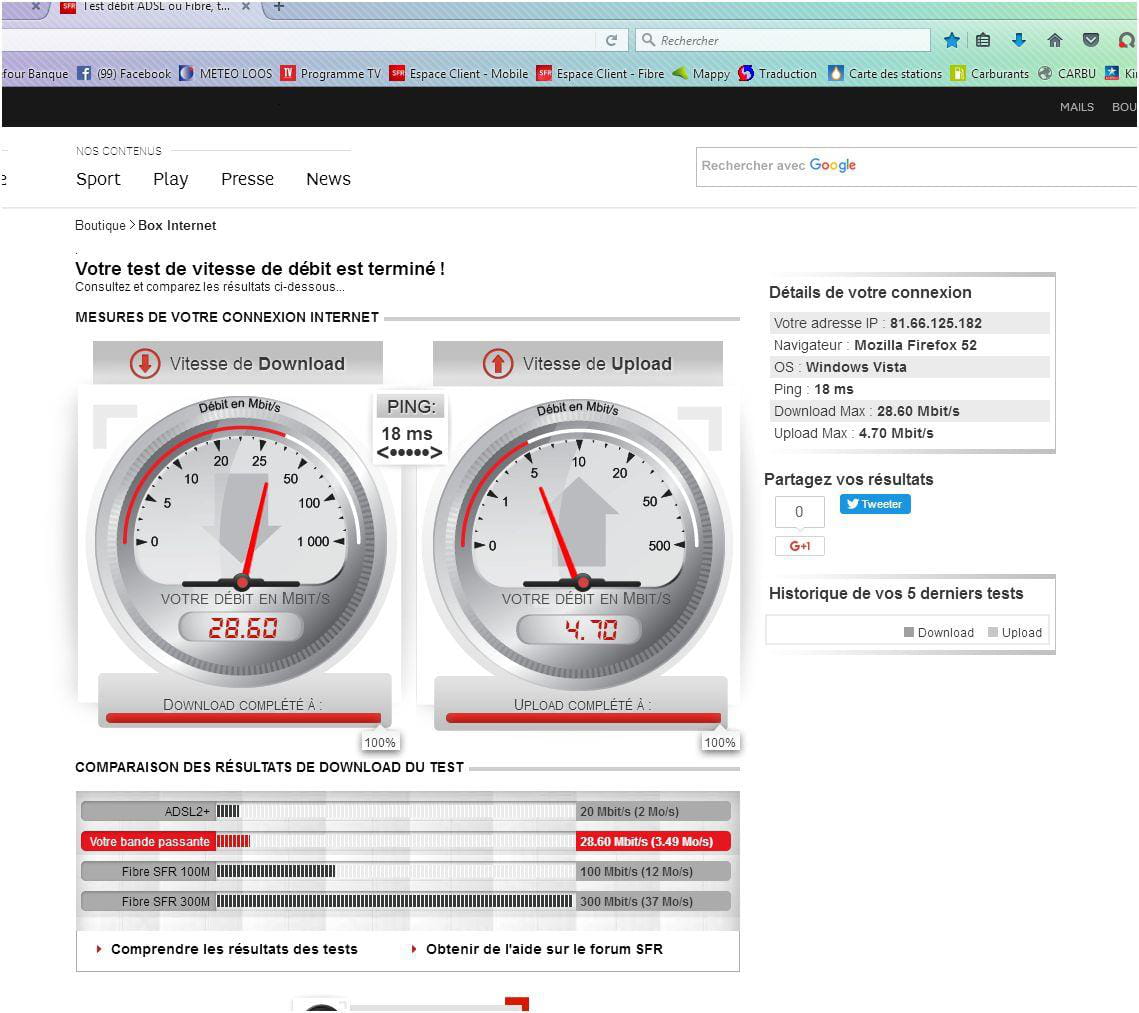Click the red download arrow icon
The image size is (1139, 1013).
click(145, 363)
